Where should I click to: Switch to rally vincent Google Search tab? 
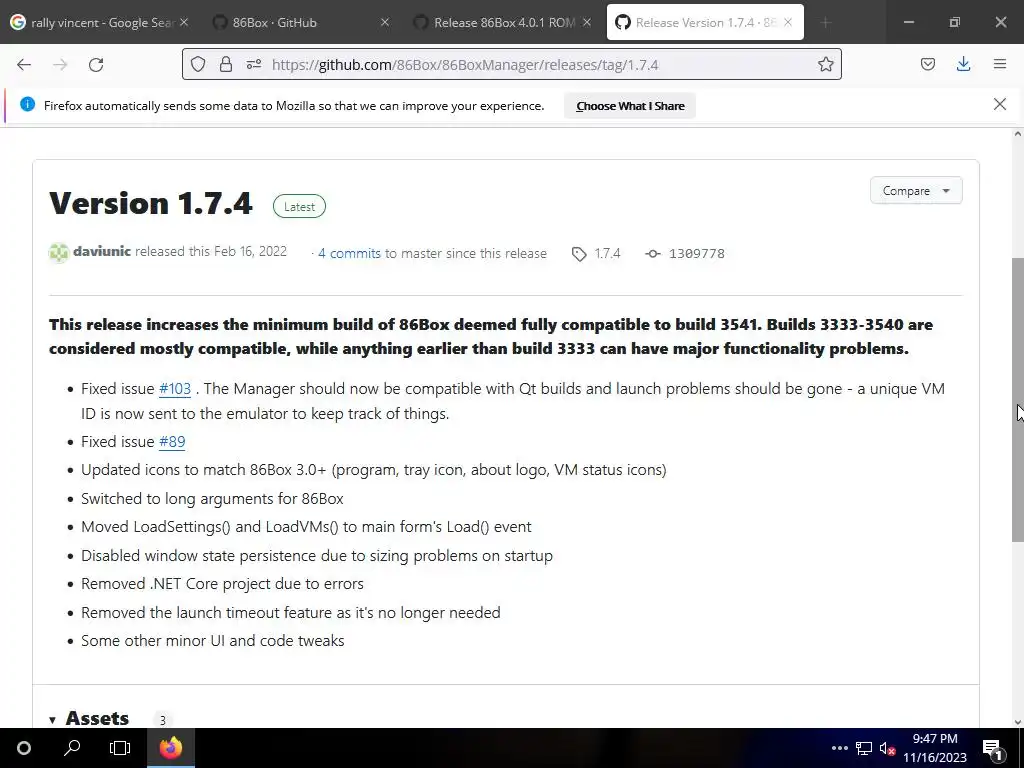click(98, 22)
